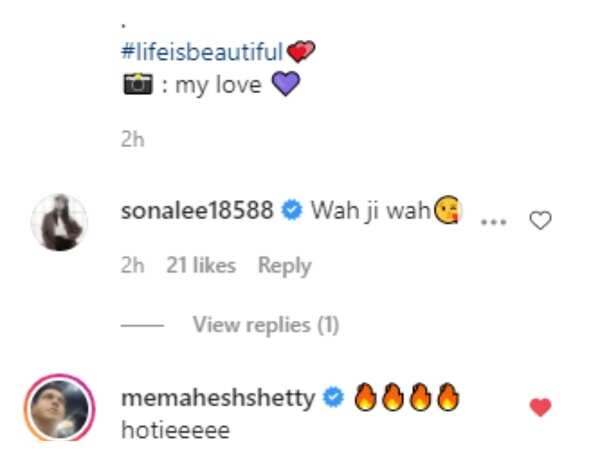Open sonalee18588's profile picture

click(x=59, y=221)
